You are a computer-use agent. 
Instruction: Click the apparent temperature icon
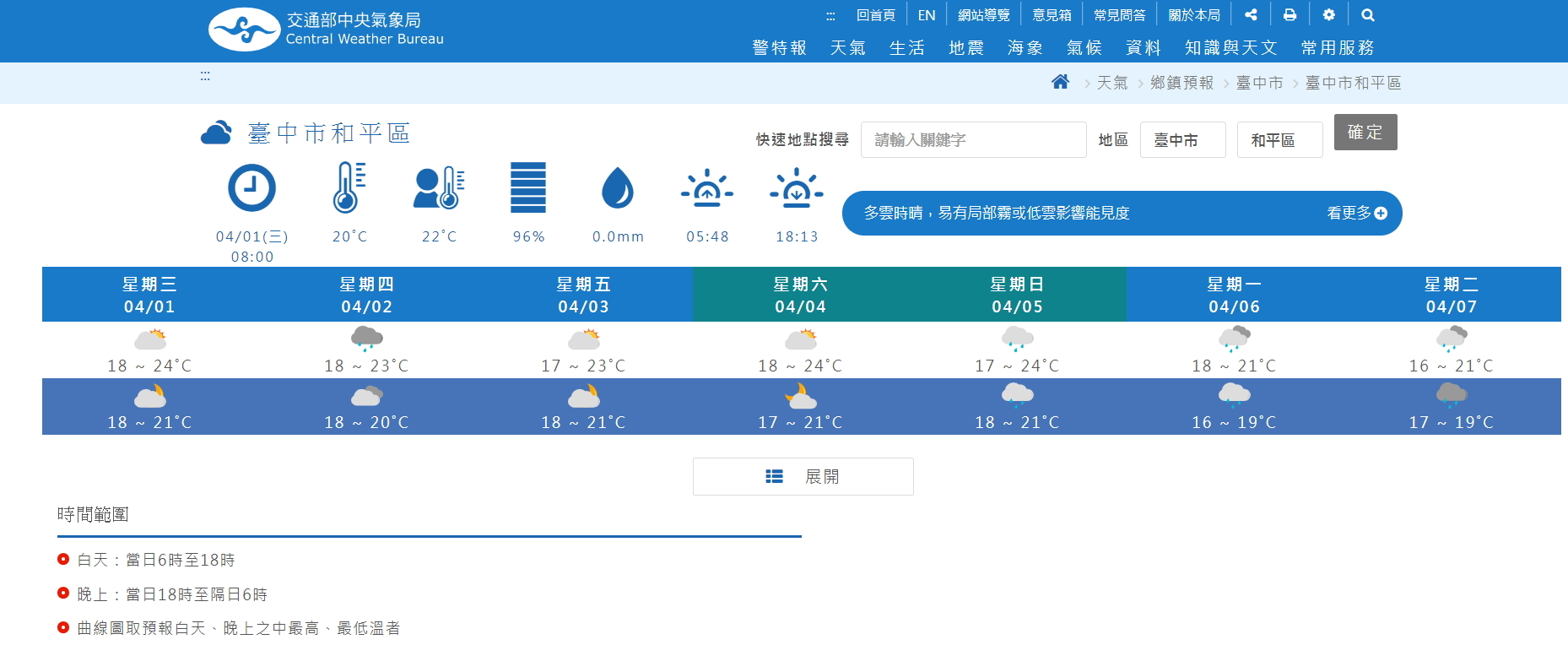(x=439, y=187)
